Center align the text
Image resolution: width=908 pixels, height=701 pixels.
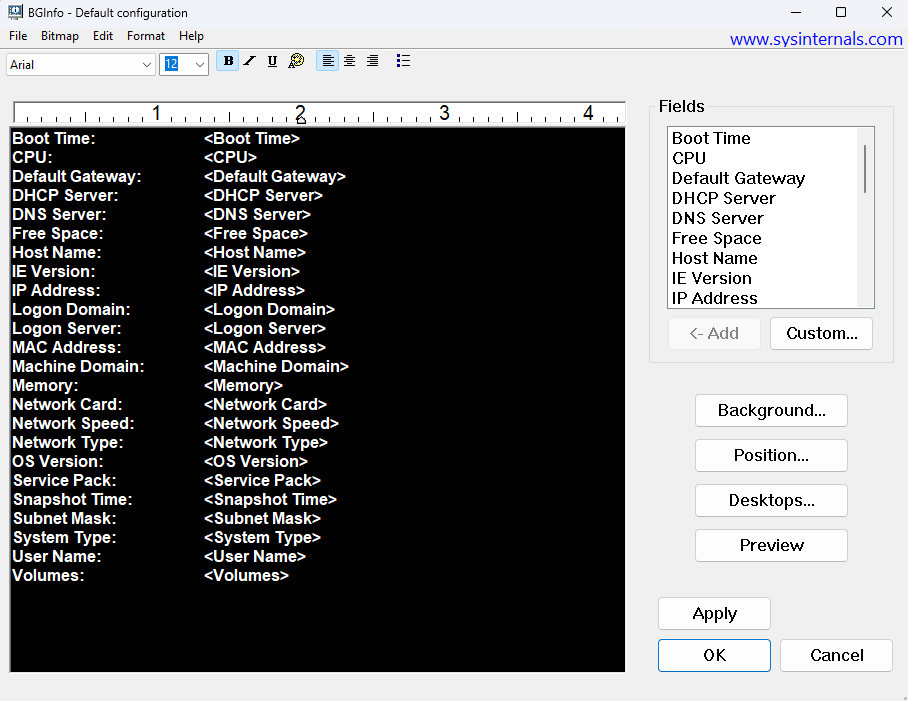[349, 61]
